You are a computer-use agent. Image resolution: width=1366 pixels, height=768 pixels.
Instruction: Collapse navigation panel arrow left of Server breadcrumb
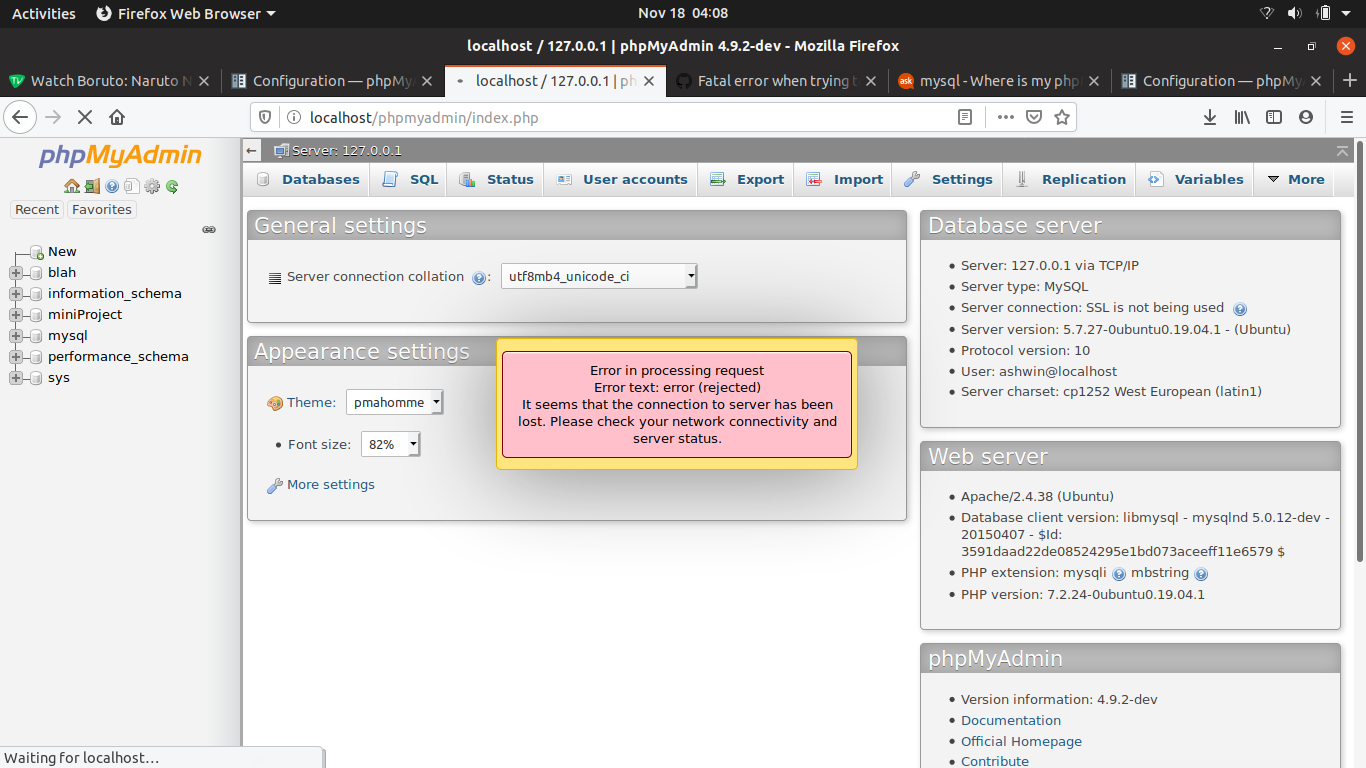tap(252, 150)
